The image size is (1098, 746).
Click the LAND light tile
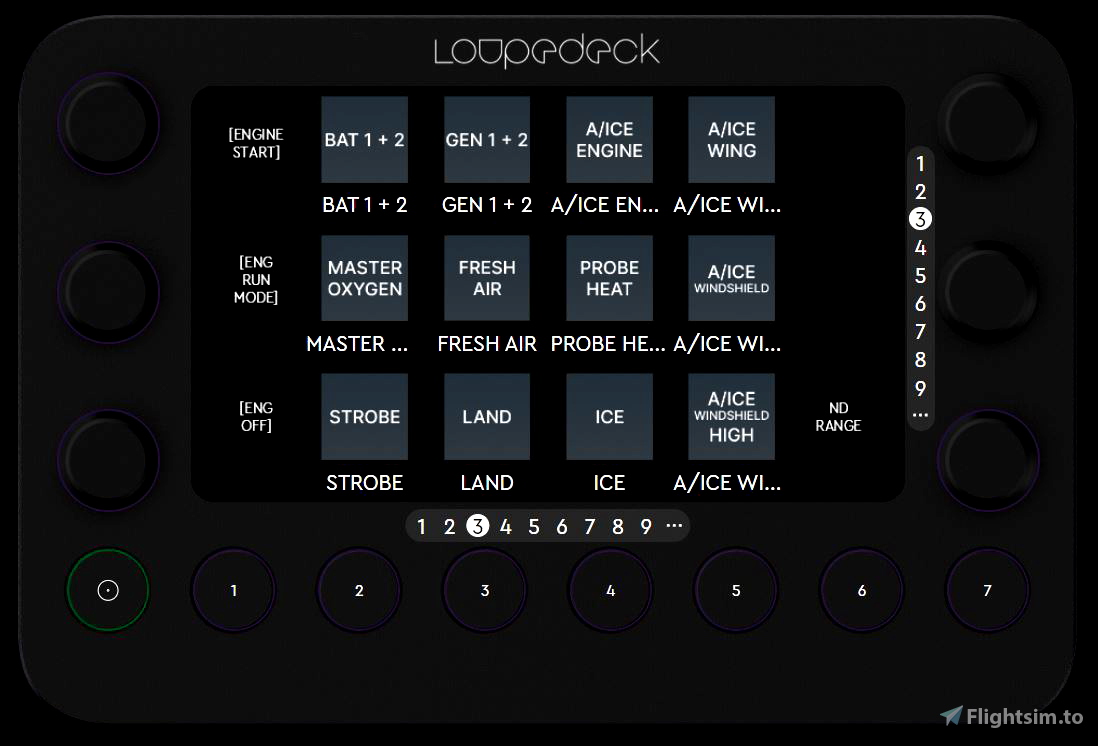pos(487,417)
